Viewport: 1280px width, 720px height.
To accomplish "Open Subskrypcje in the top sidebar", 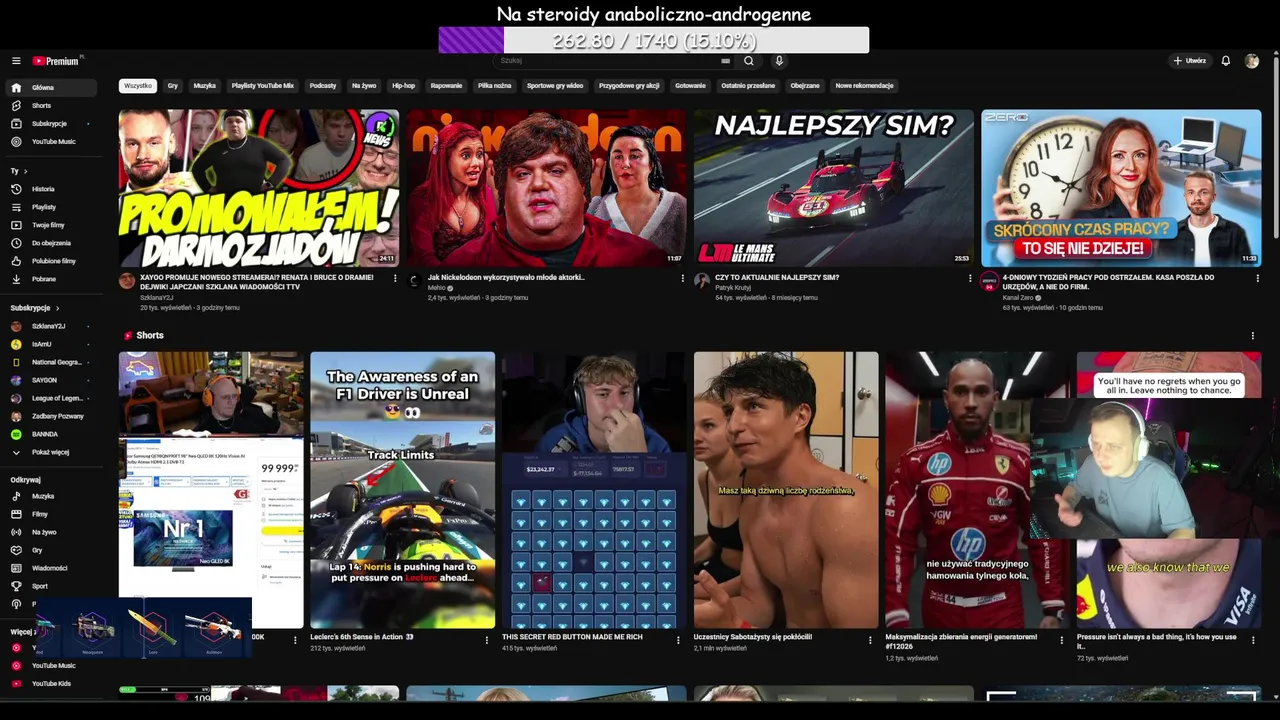I will (x=53, y=124).
